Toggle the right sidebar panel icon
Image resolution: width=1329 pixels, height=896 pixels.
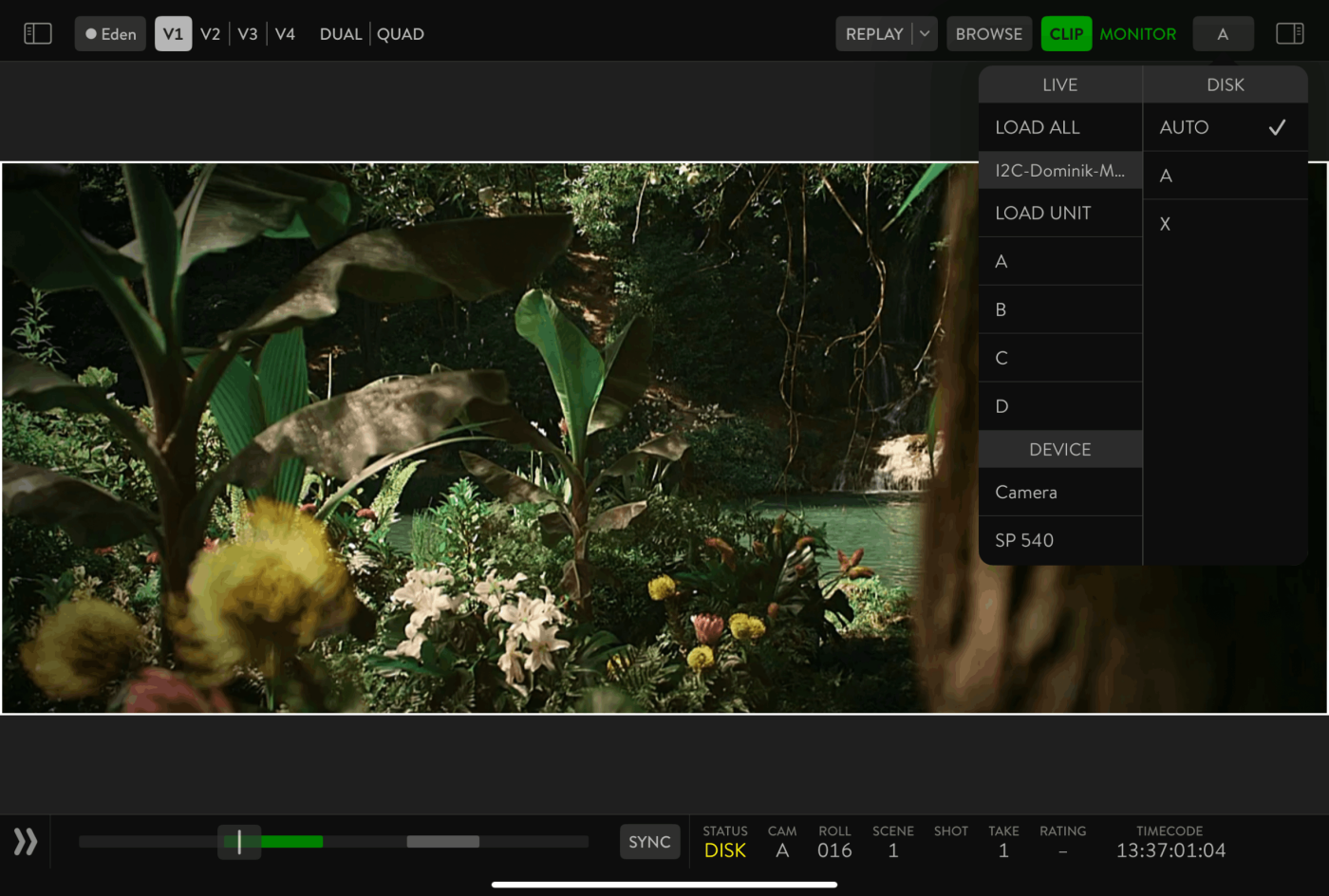coord(1289,34)
